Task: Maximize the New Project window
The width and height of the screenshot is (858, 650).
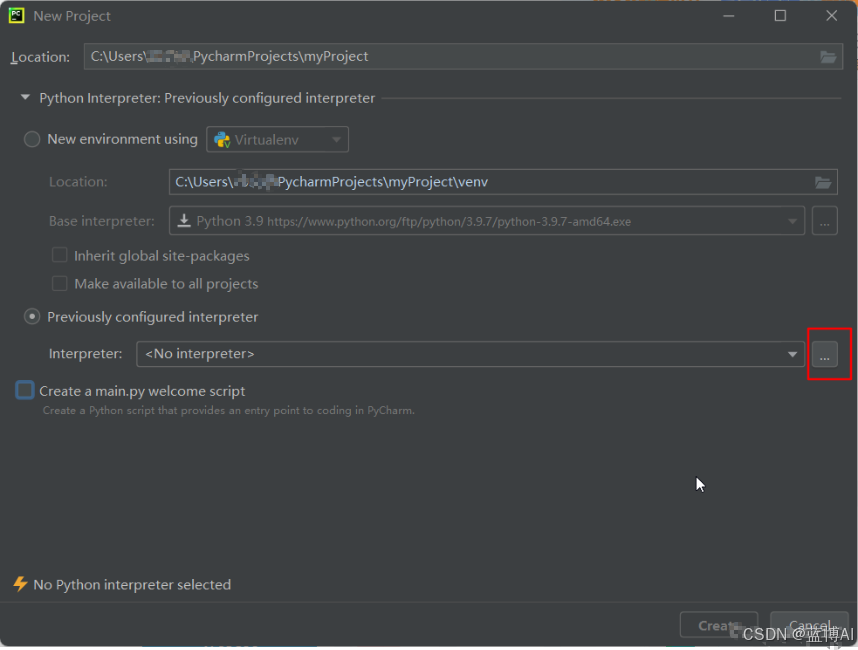Action: [x=780, y=16]
